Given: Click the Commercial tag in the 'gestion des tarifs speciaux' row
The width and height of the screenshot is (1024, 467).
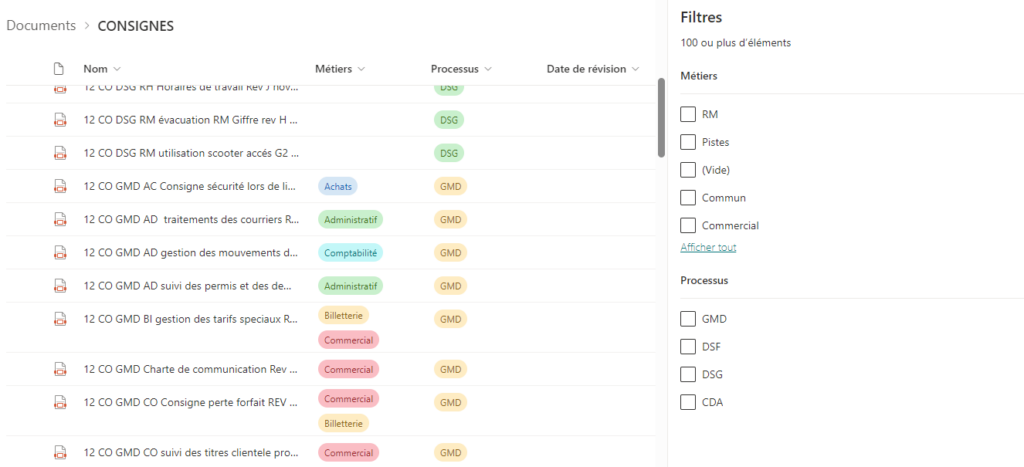Looking at the screenshot, I should click(348, 340).
